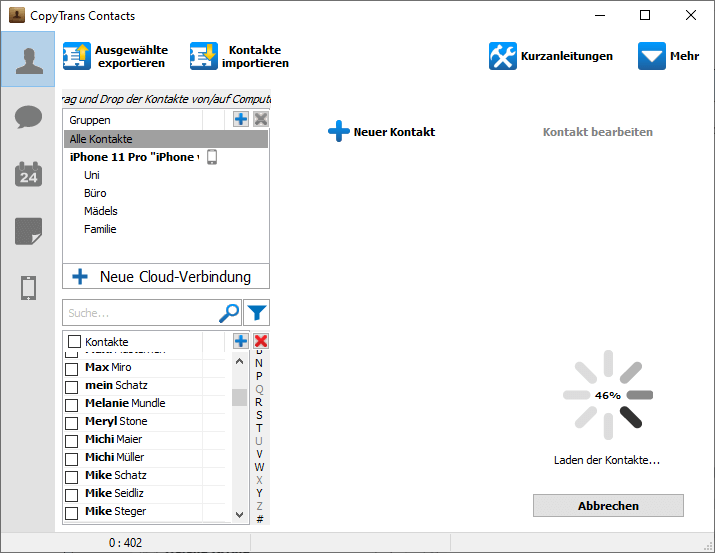This screenshot has height=553, width=715.
Task: Open the Messages sidebar section
Action: [28, 117]
